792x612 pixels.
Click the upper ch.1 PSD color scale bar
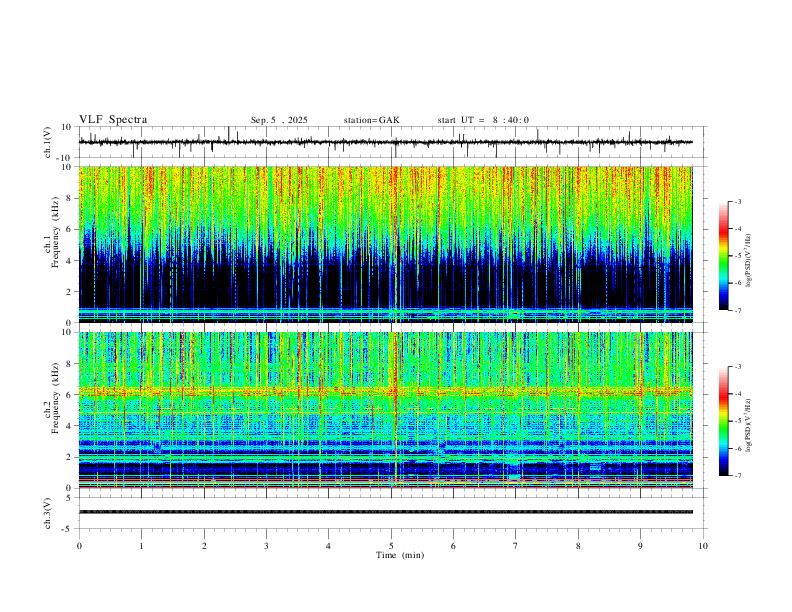724,256
